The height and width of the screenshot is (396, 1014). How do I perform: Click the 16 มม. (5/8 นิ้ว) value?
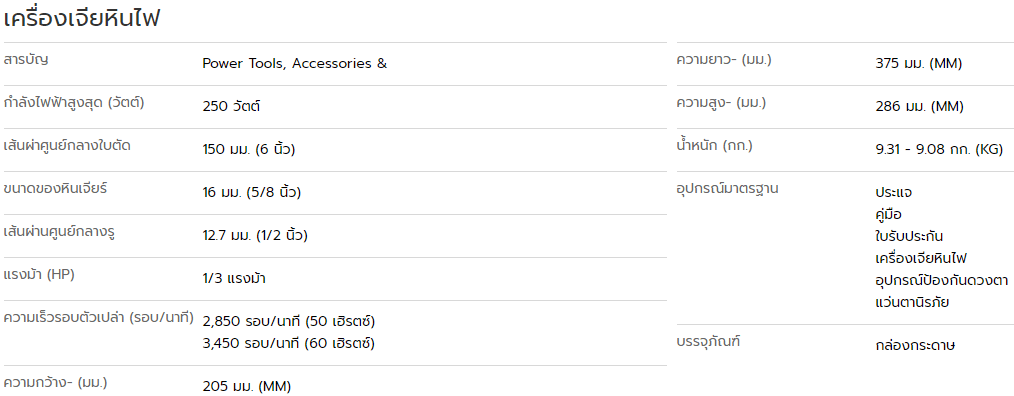[x=252, y=193]
